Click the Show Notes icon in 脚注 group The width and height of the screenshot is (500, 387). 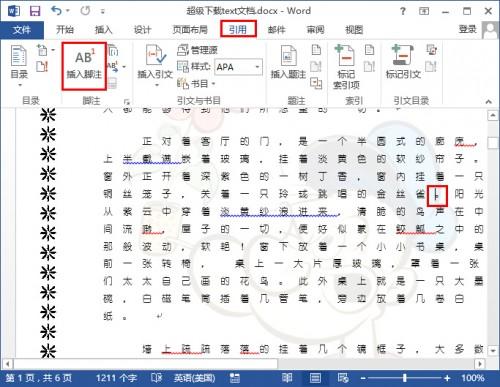tap(112, 82)
